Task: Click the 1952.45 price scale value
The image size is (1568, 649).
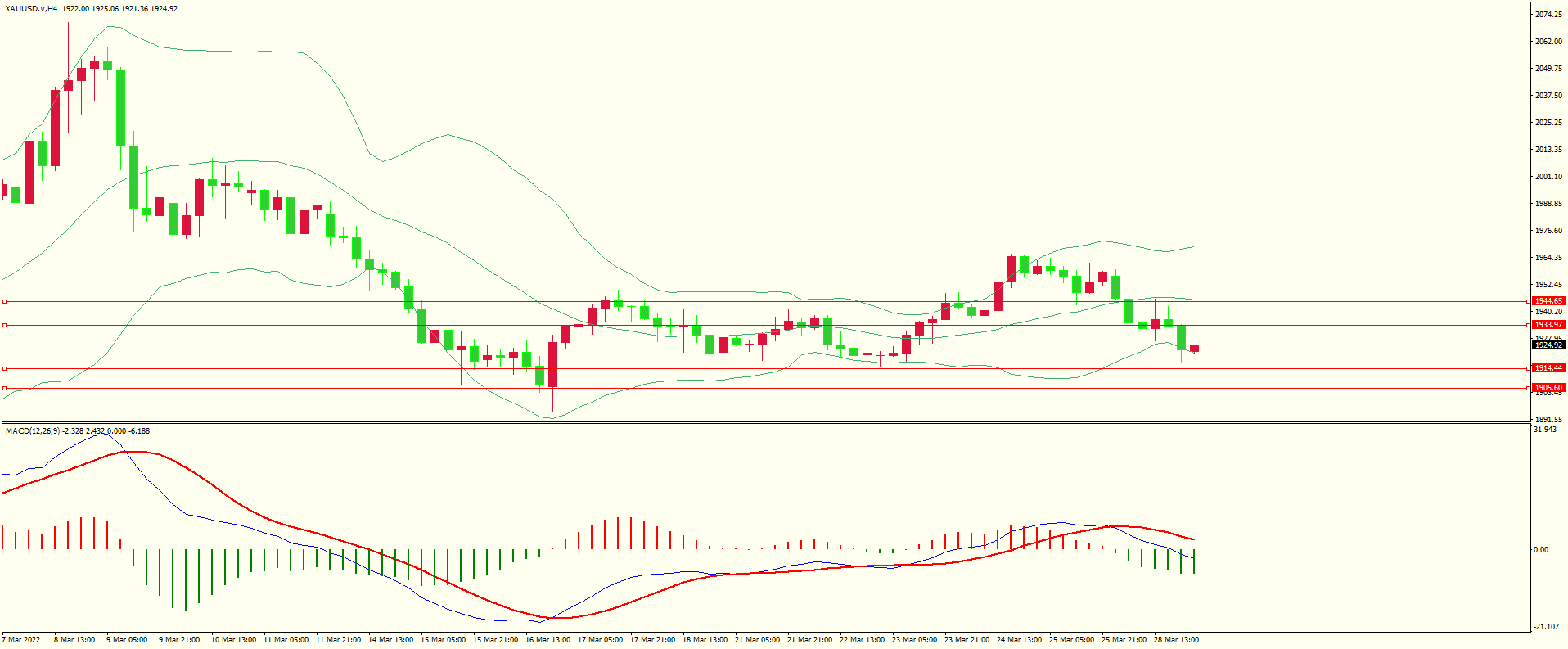Action: click(x=1548, y=285)
